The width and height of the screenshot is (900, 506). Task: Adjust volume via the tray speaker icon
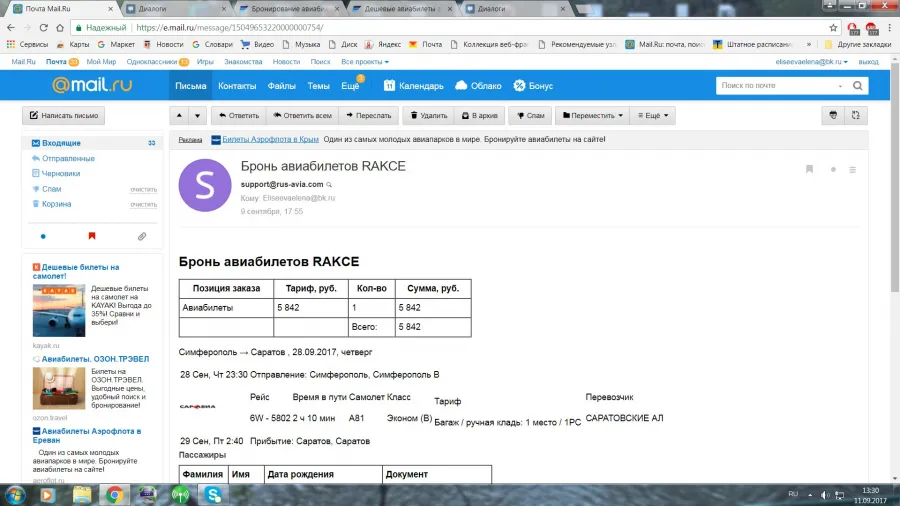point(825,495)
